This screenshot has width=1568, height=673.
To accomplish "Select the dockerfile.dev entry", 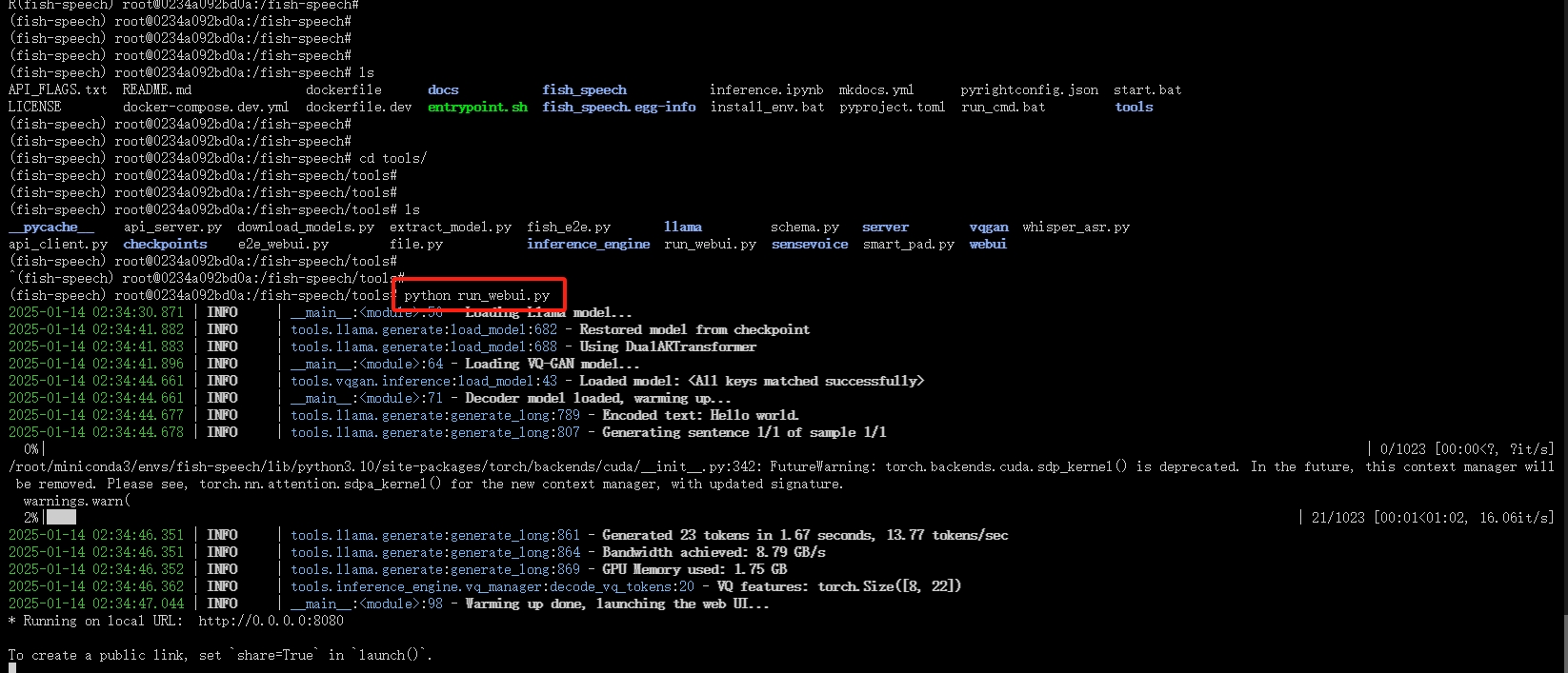I will click(359, 107).
